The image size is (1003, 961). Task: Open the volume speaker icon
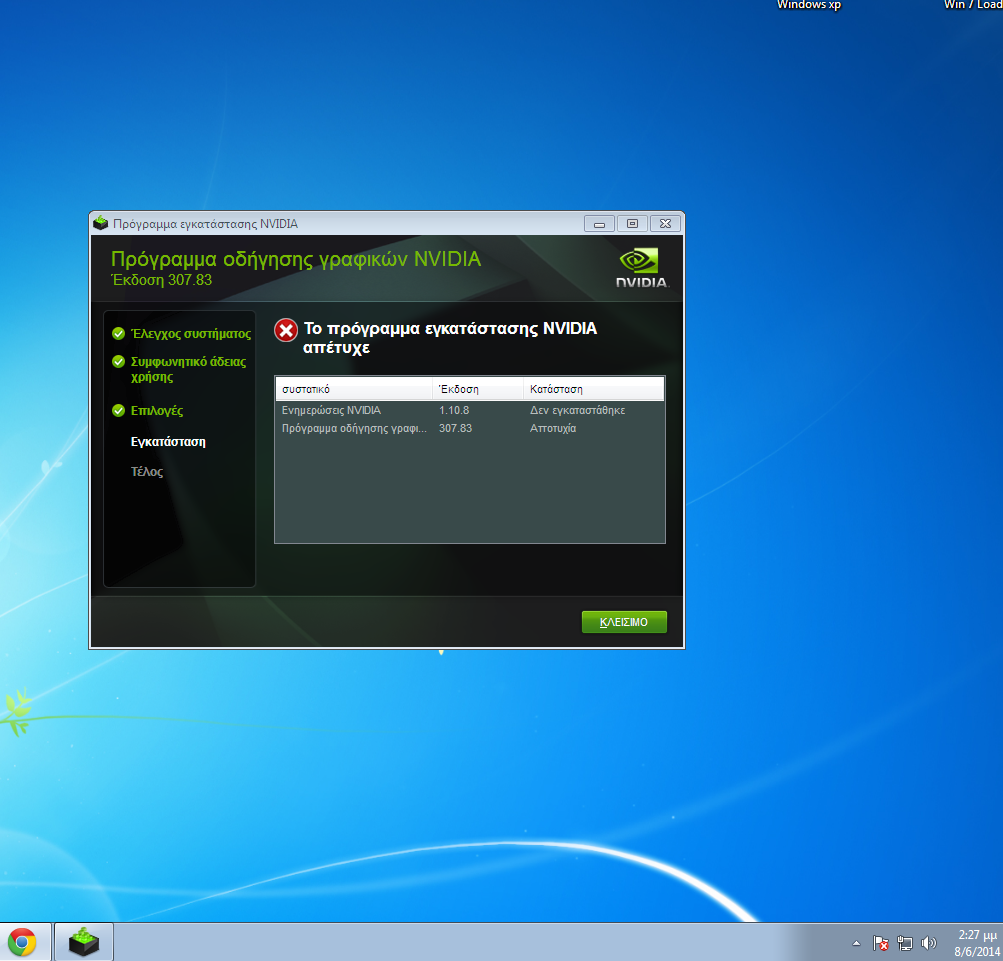[x=929, y=943]
